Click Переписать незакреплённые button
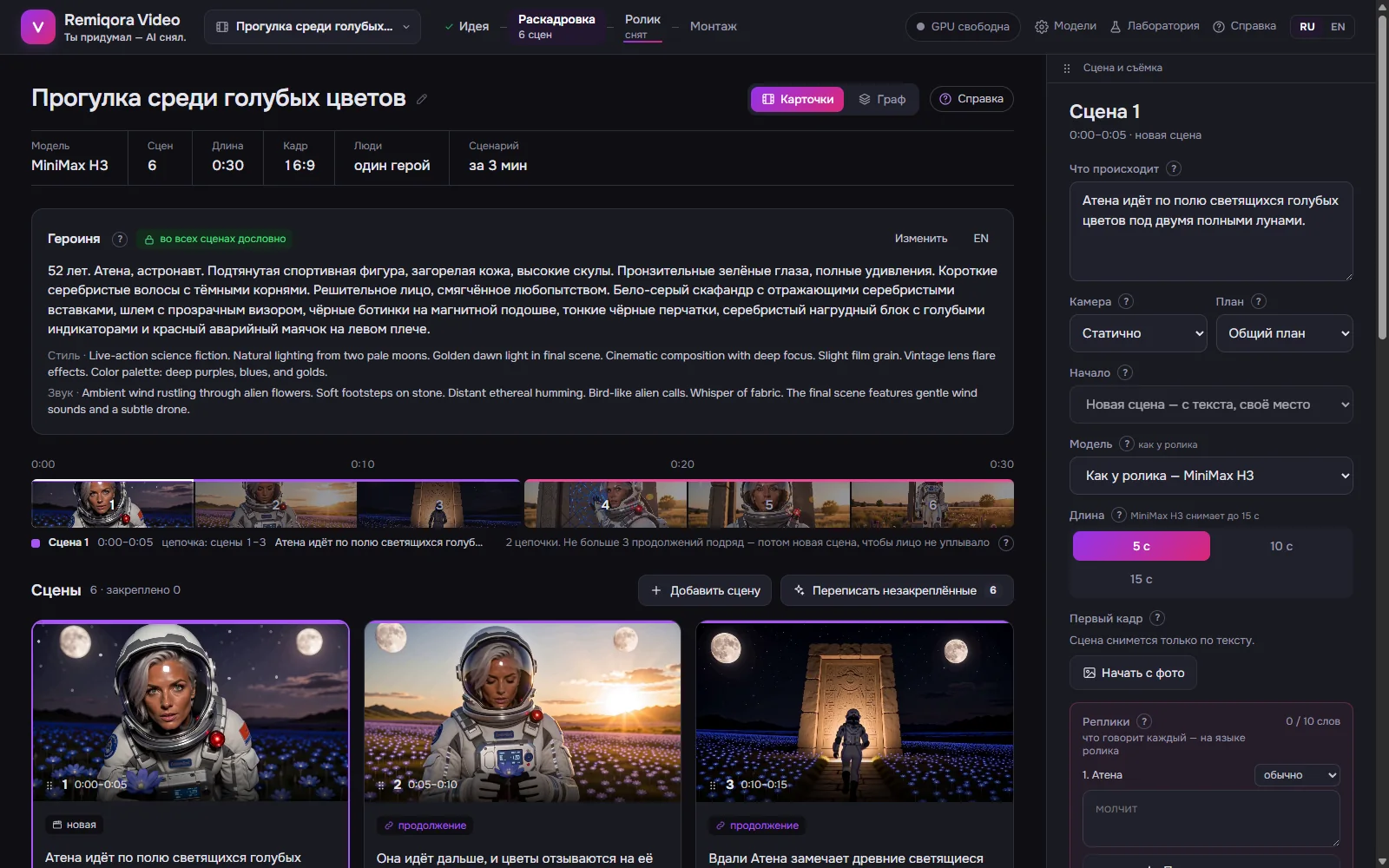 point(897,590)
